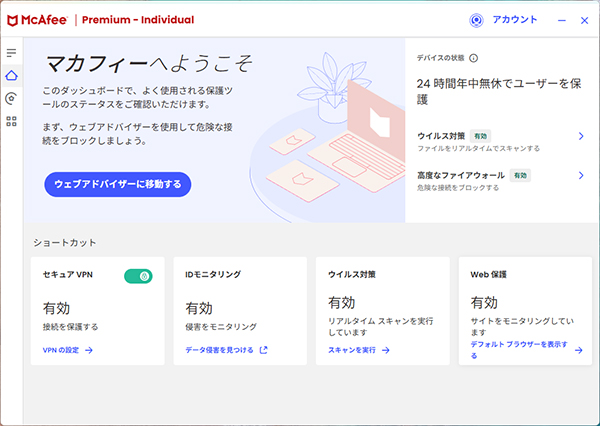Select the Web 保護 shortcut card
Screen dimensions: 600x426
525,311
